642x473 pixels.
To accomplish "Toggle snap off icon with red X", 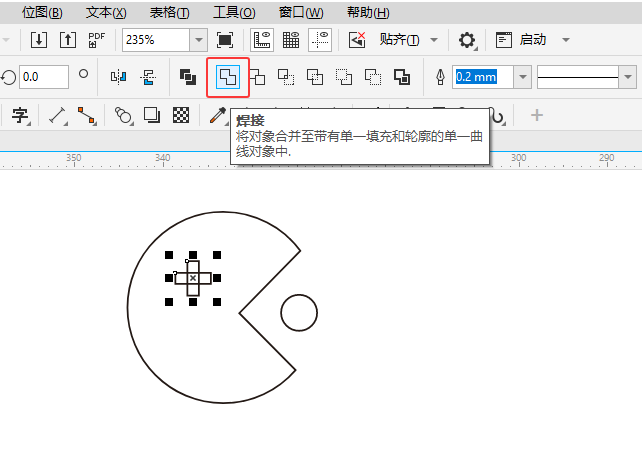I will (357, 40).
